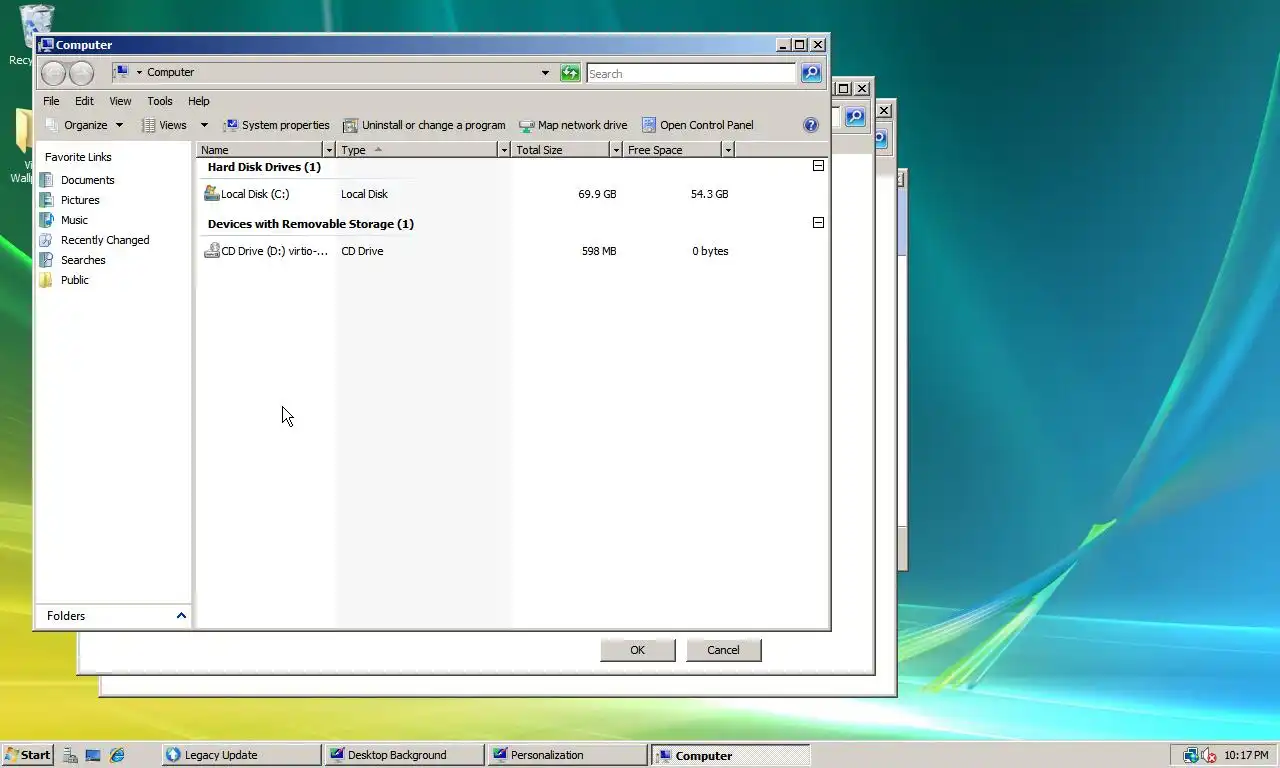This screenshot has height=768, width=1280.
Task: Click the Search magnifier button in Computer window
Action: (x=811, y=73)
